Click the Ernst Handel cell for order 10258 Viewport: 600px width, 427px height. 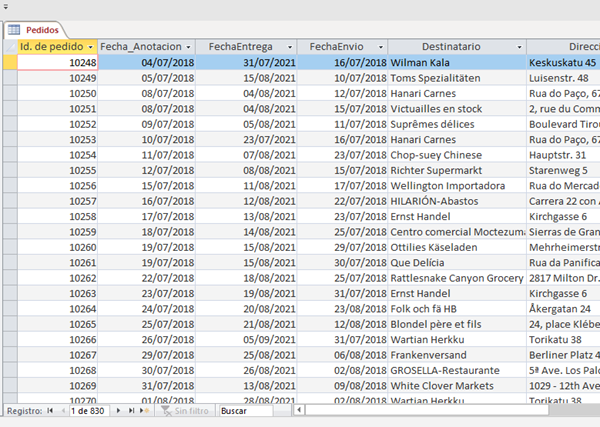coord(456,217)
